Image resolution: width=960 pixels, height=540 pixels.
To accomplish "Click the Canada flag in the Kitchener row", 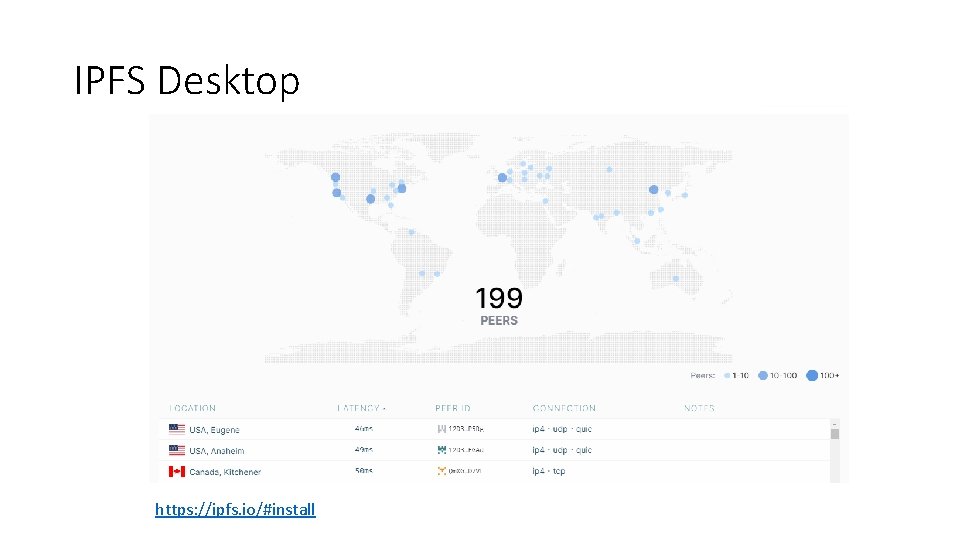I will (x=177, y=471).
